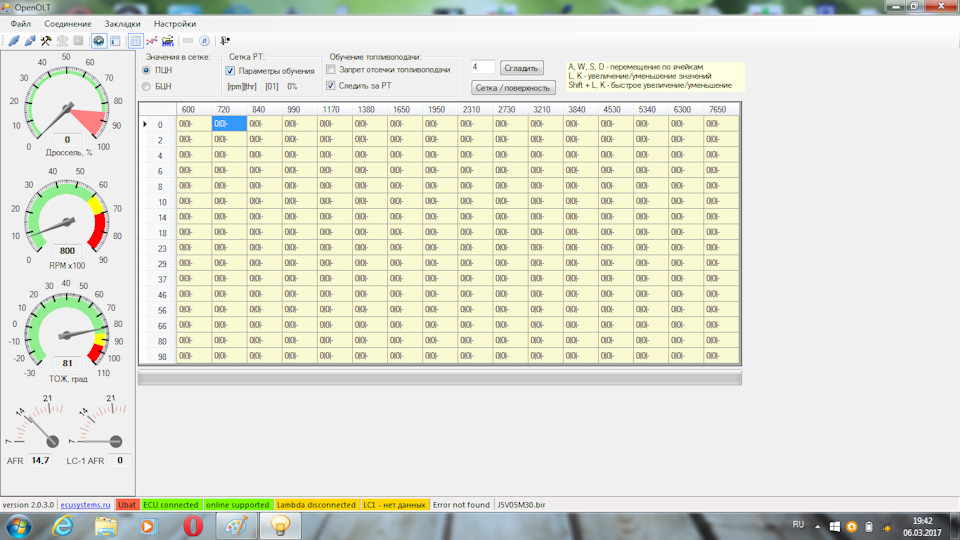The height and width of the screenshot is (540, 960).
Task: Click the RPM gauge value box showing 800
Action: 67,250
